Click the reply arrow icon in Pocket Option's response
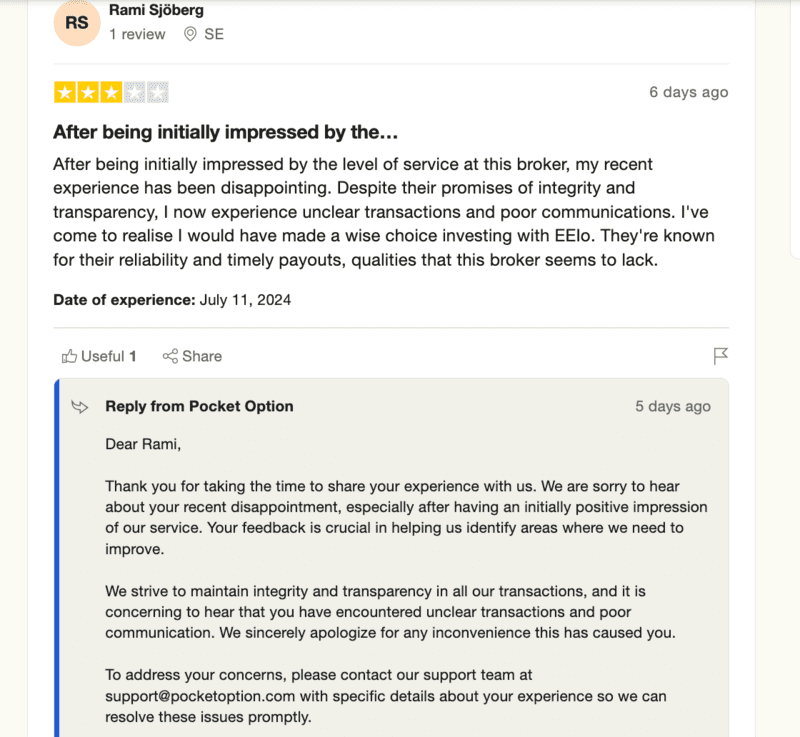Viewport: 800px width, 737px height. (79, 407)
